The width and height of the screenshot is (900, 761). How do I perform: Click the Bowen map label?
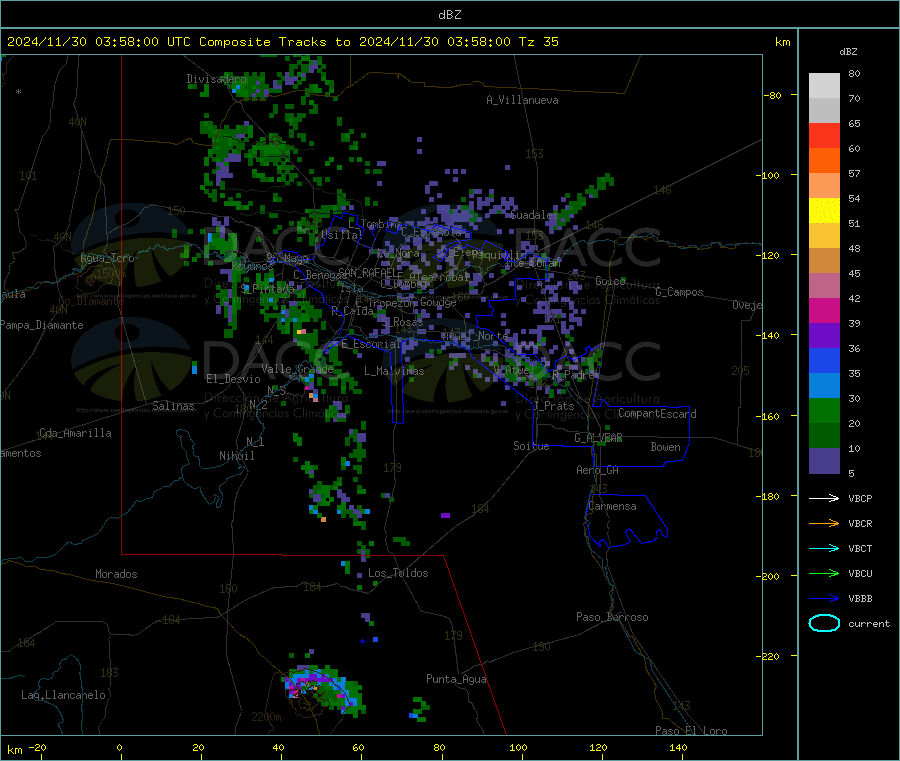665,447
